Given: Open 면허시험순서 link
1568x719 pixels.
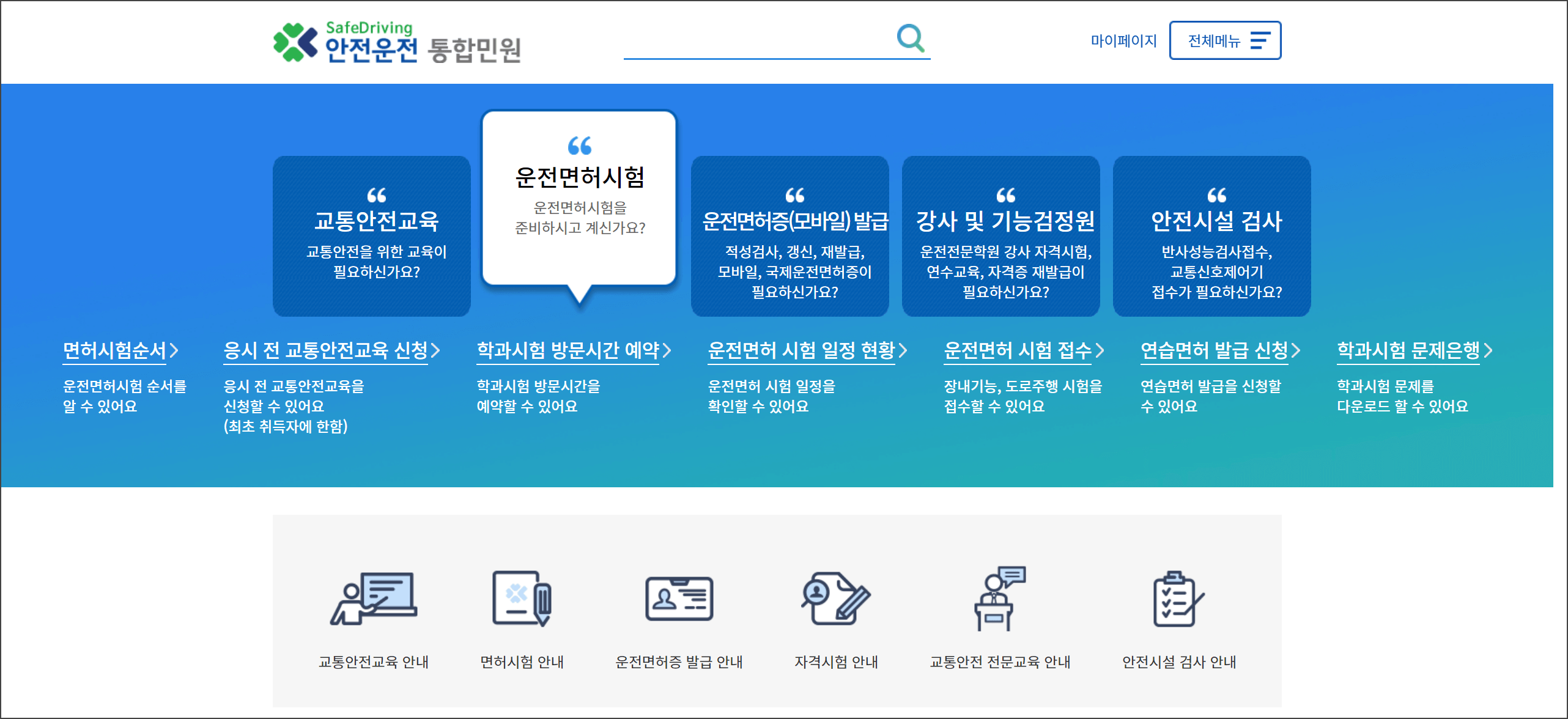Looking at the screenshot, I should (x=114, y=350).
